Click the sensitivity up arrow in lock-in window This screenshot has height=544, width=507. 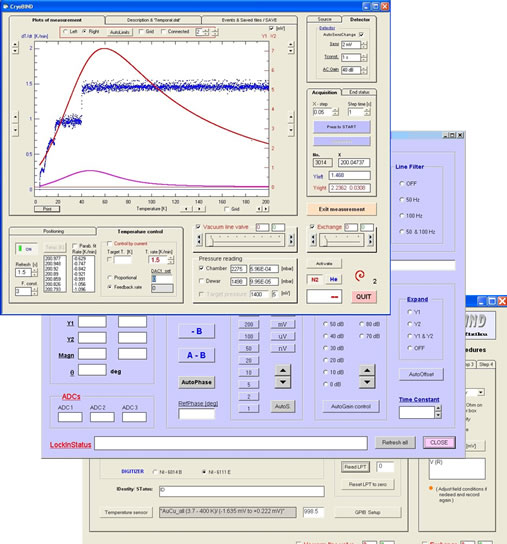pyautogui.click(x=283, y=371)
